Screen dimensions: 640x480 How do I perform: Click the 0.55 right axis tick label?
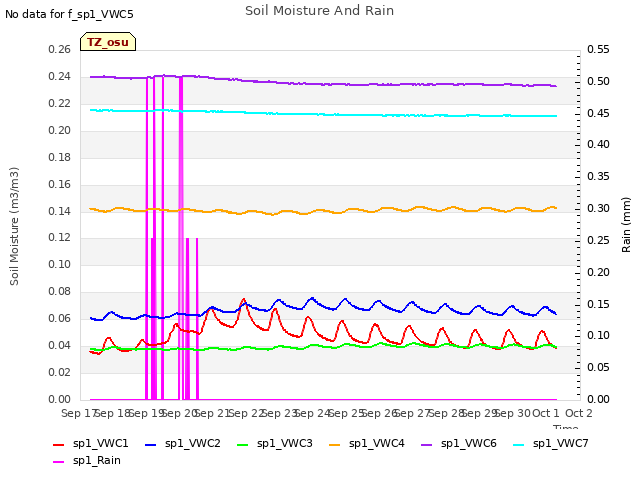coord(598,50)
